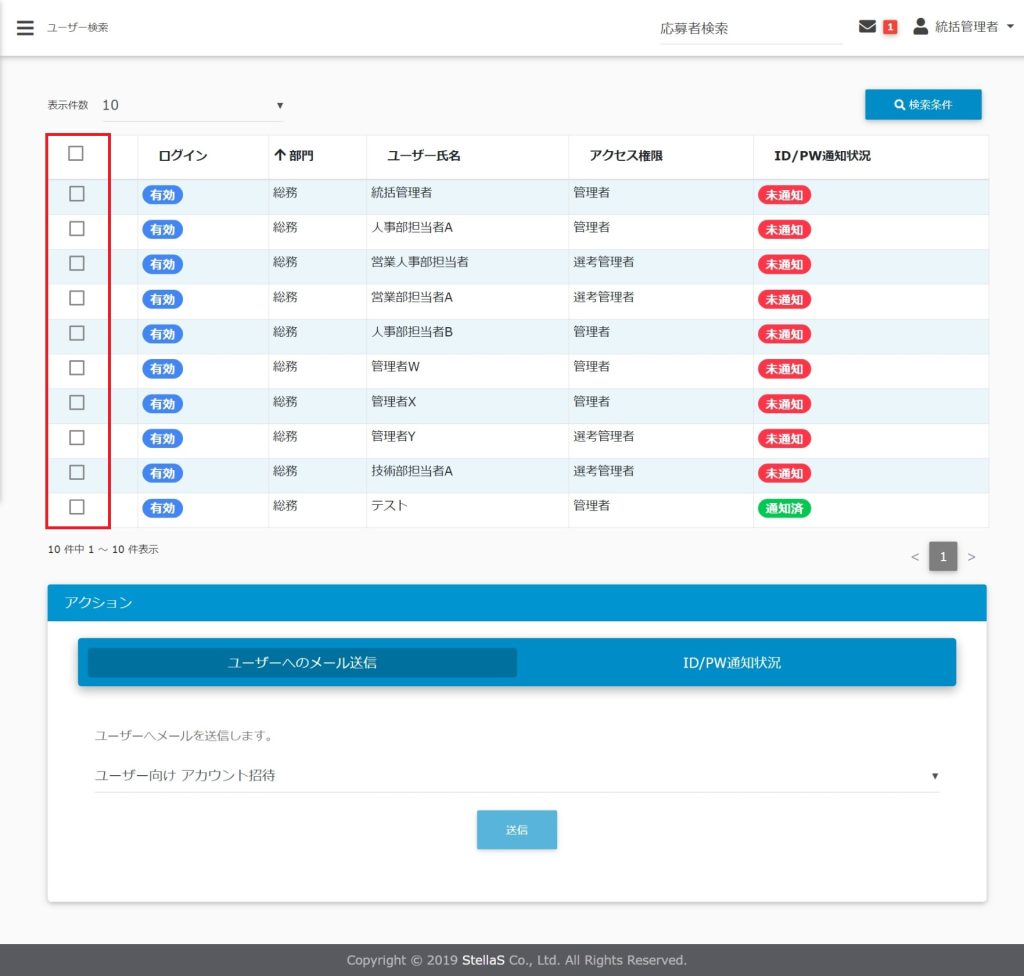Click the 統括管理者 user profile icon
The image size is (1024, 976).
point(920,27)
